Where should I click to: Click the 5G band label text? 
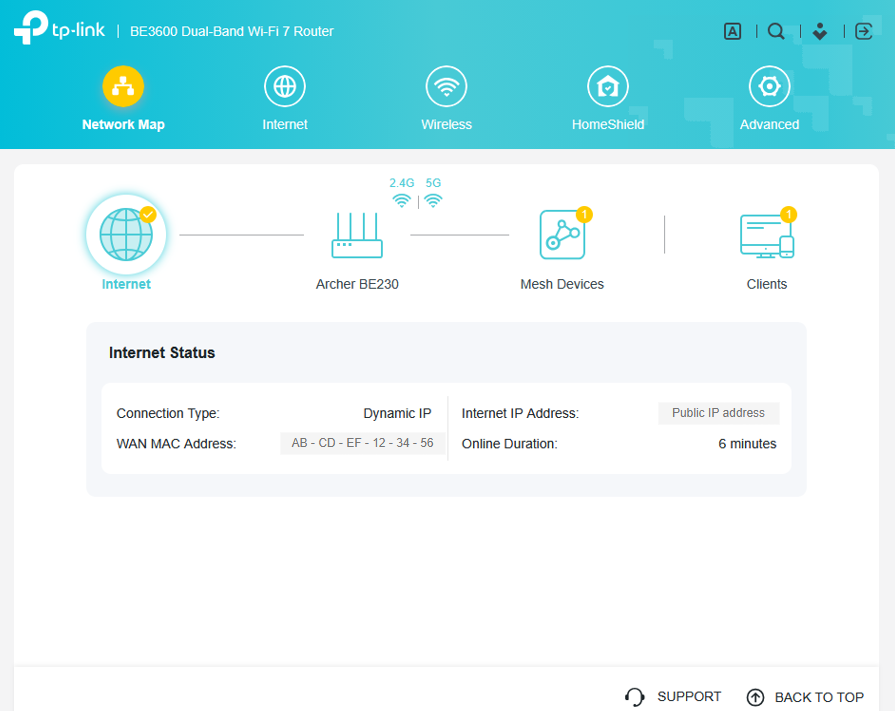(433, 183)
